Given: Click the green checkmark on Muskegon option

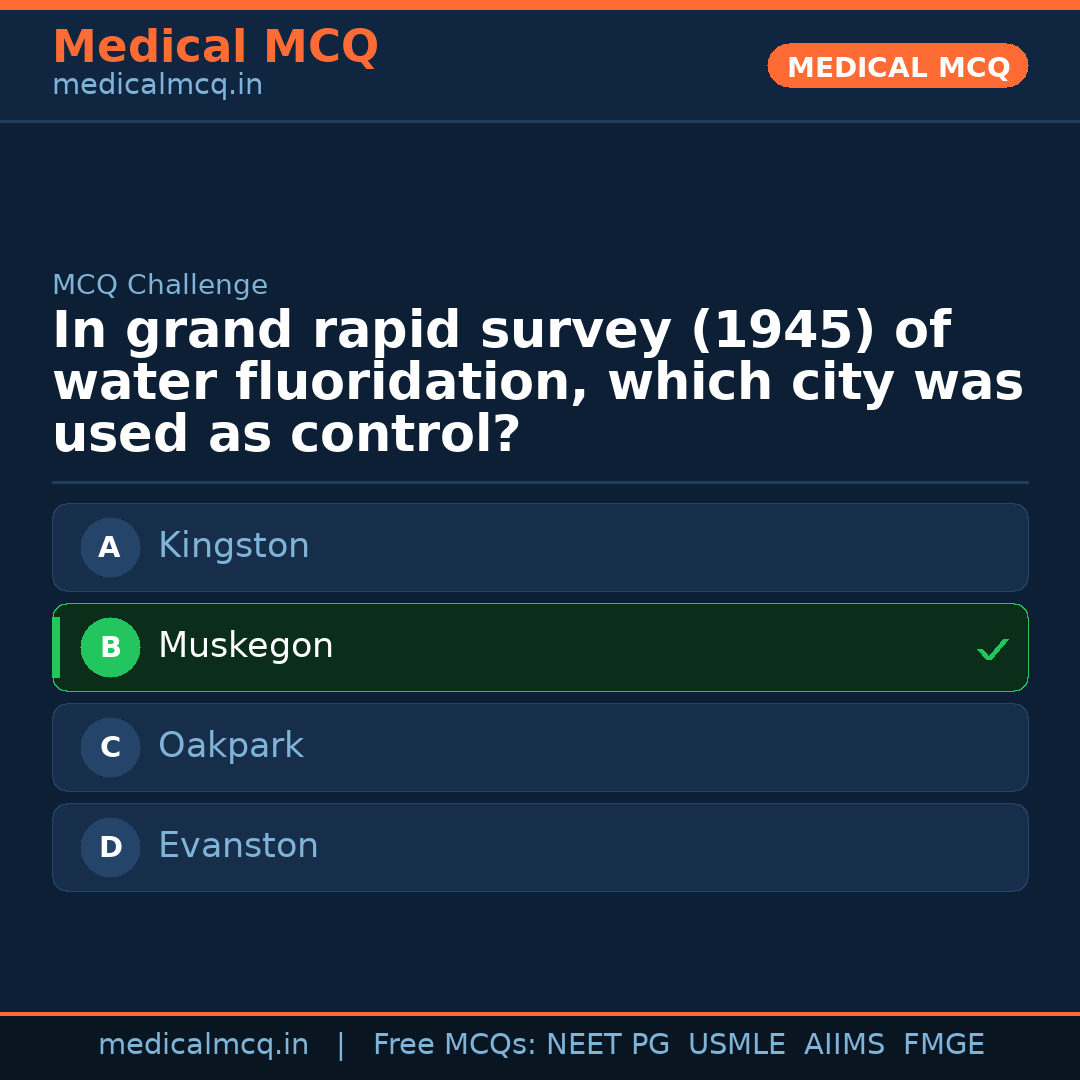Looking at the screenshot, I should click(992, 649).
